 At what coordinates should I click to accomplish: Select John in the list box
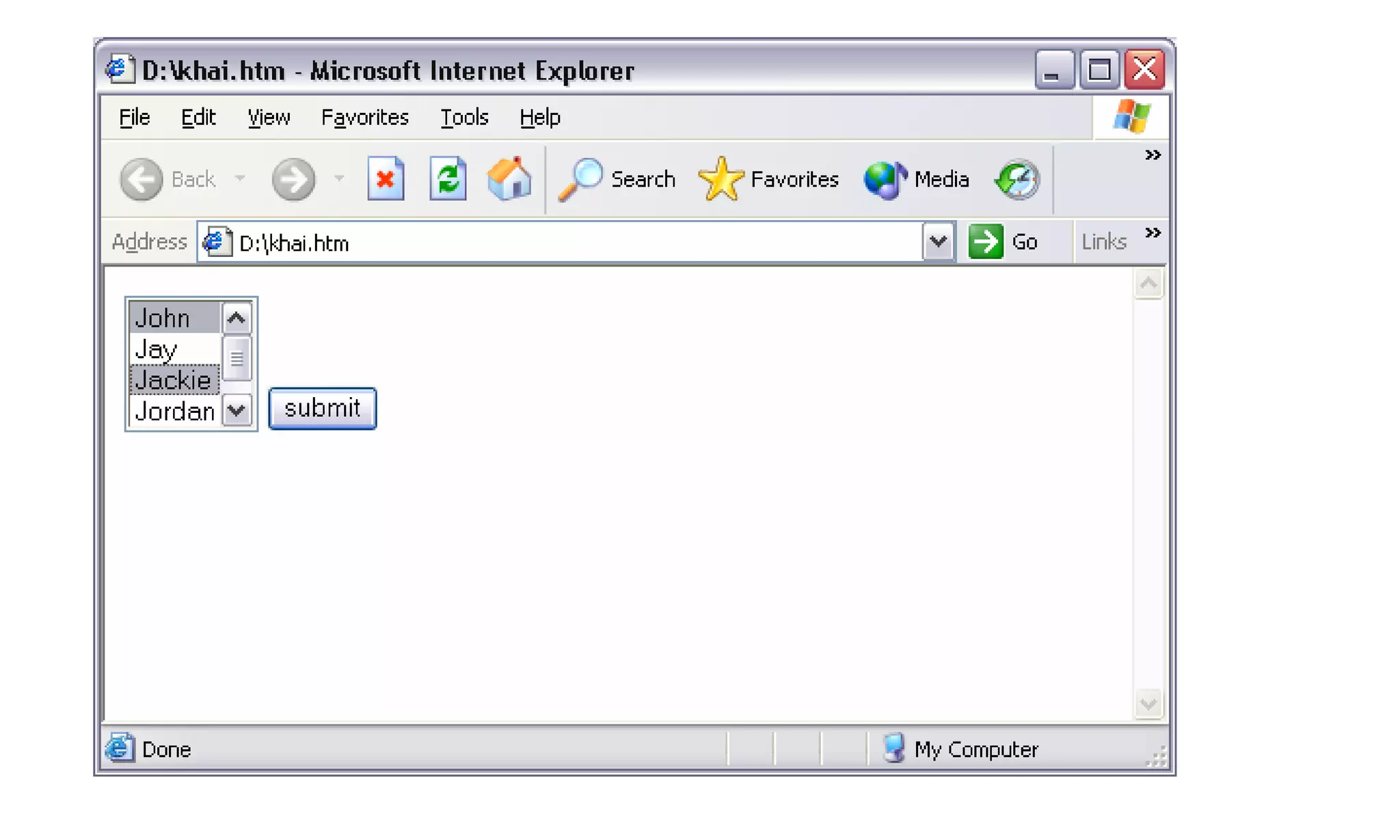(174, 318)
